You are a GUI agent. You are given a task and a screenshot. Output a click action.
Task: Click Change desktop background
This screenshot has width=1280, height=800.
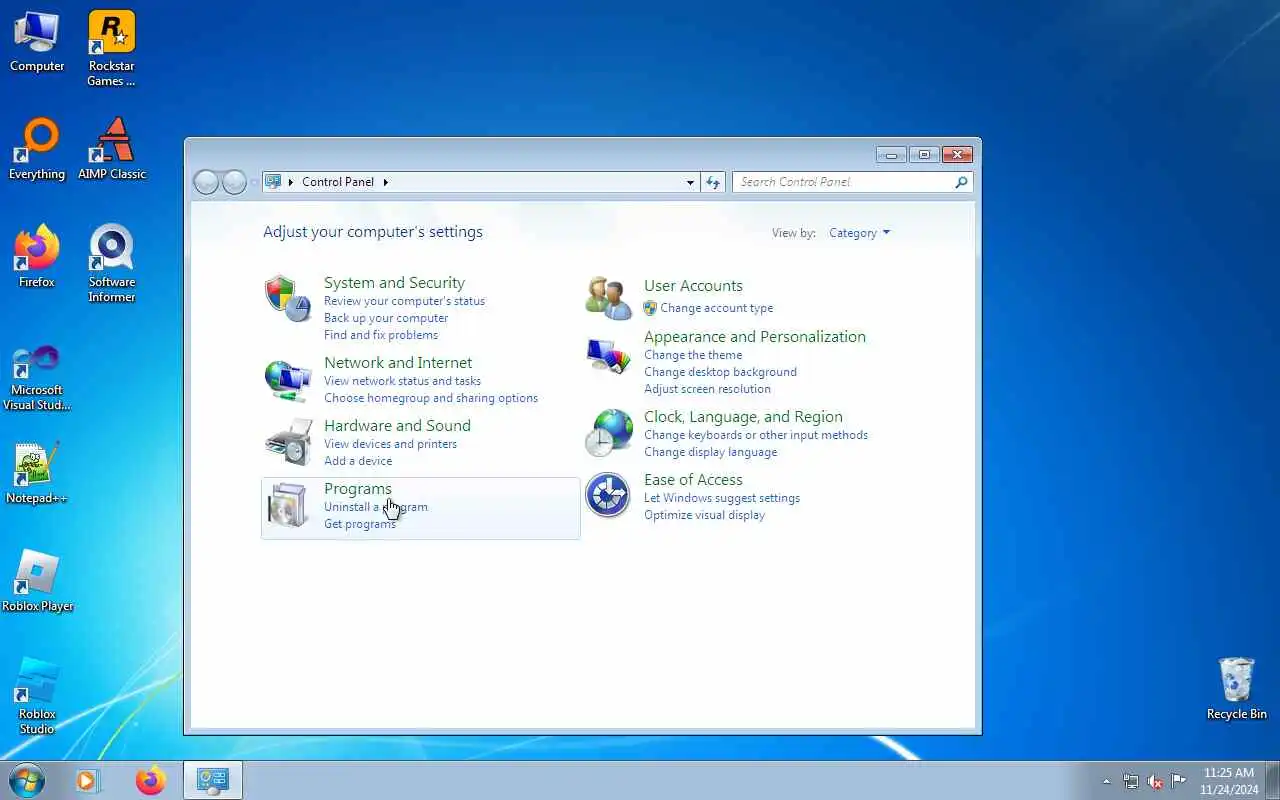click(x=720, y=372)
